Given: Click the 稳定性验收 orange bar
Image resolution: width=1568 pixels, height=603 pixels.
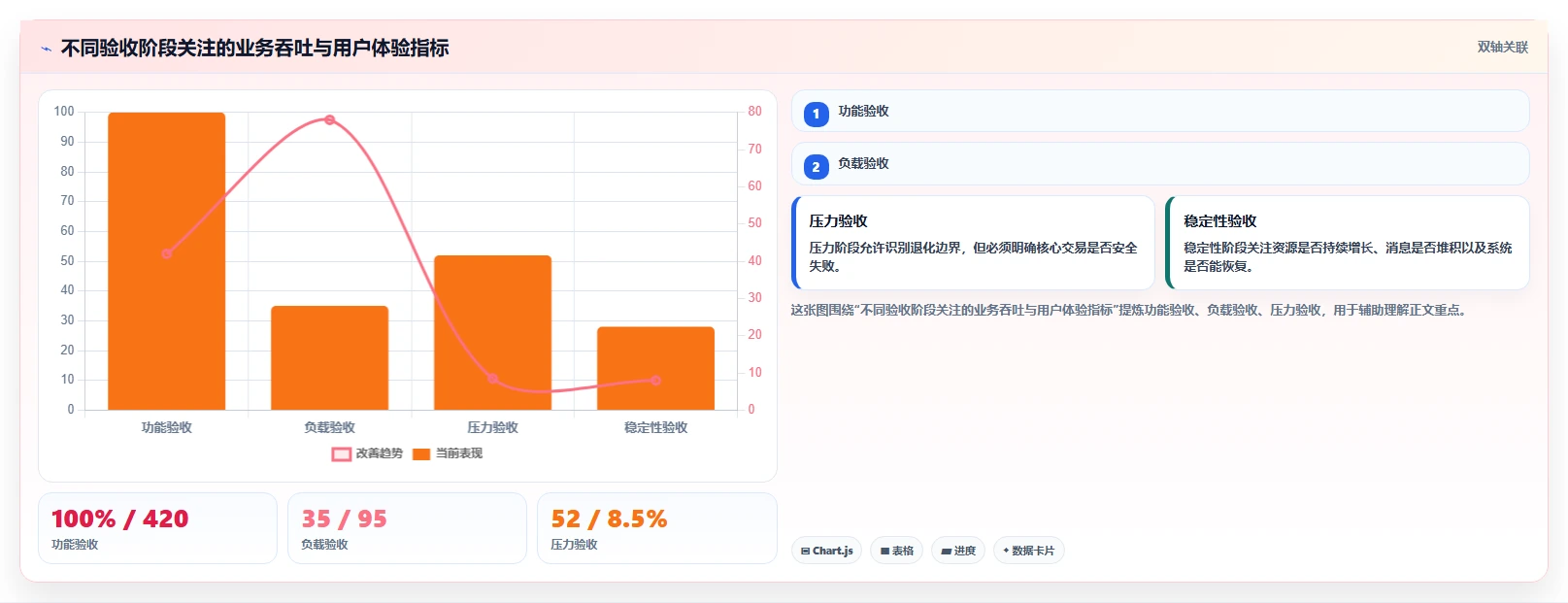Looking at the screenshot, I should tap(655, 368).
